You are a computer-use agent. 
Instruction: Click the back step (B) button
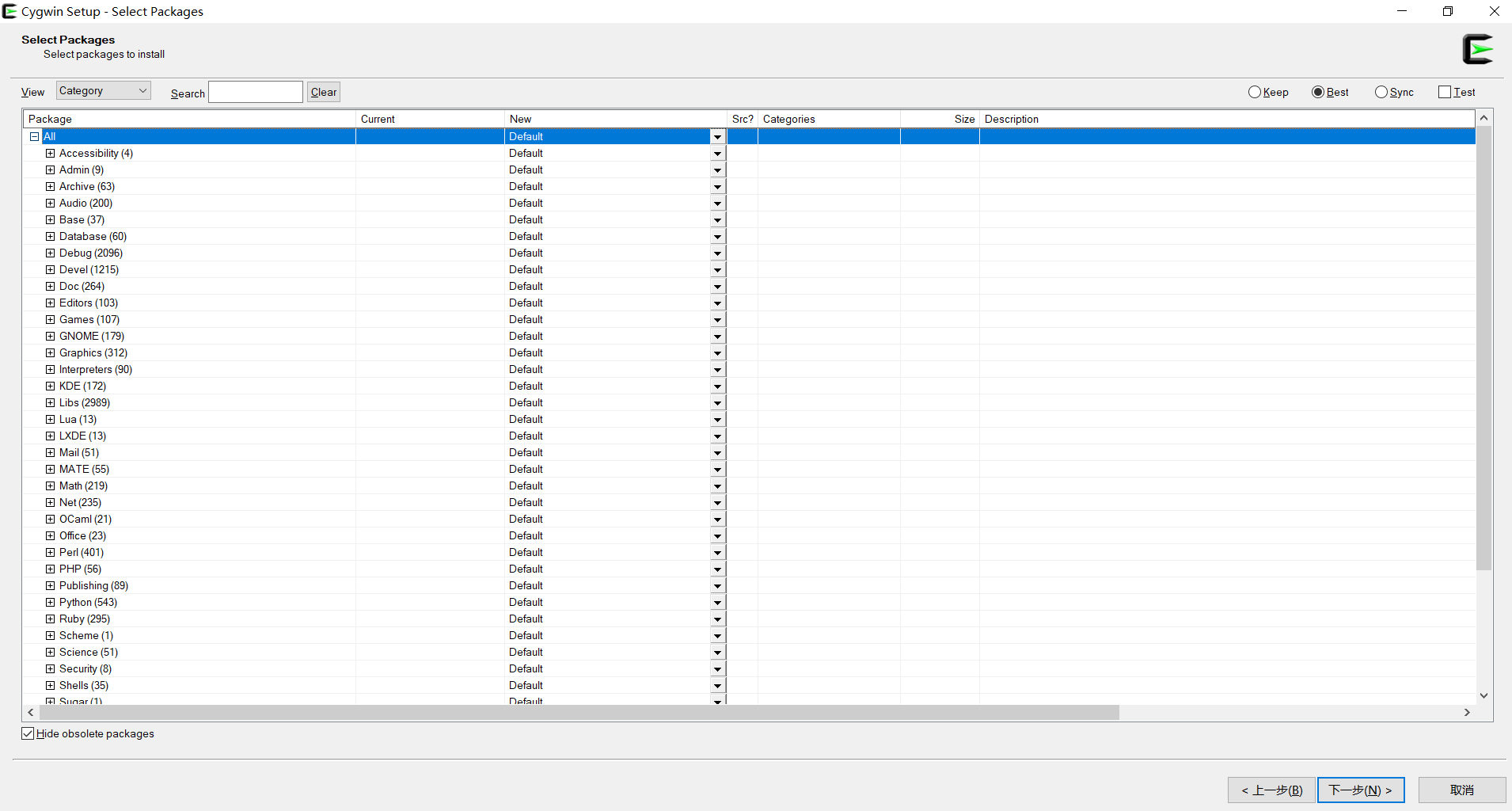click(1271, 790)
